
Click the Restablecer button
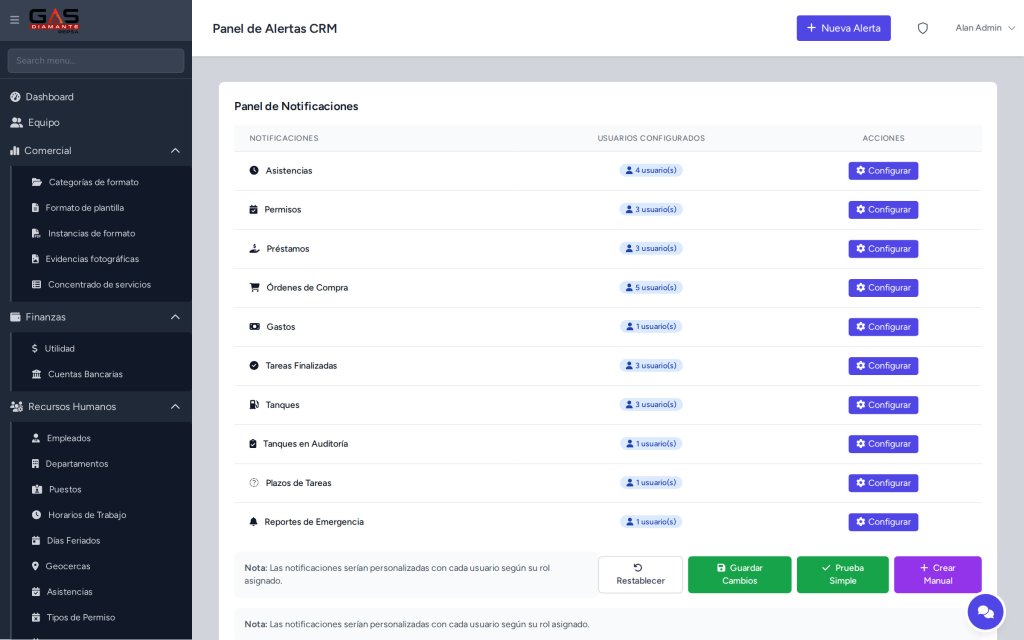coord(640,575)
